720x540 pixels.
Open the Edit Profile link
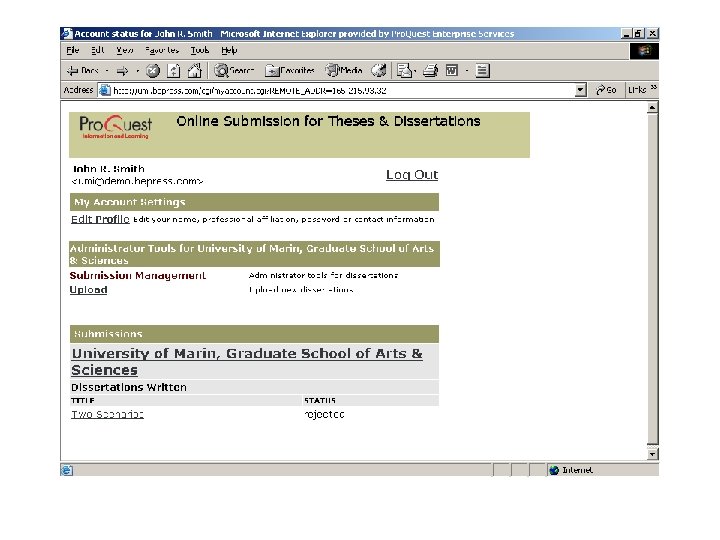tap(100, 219)
